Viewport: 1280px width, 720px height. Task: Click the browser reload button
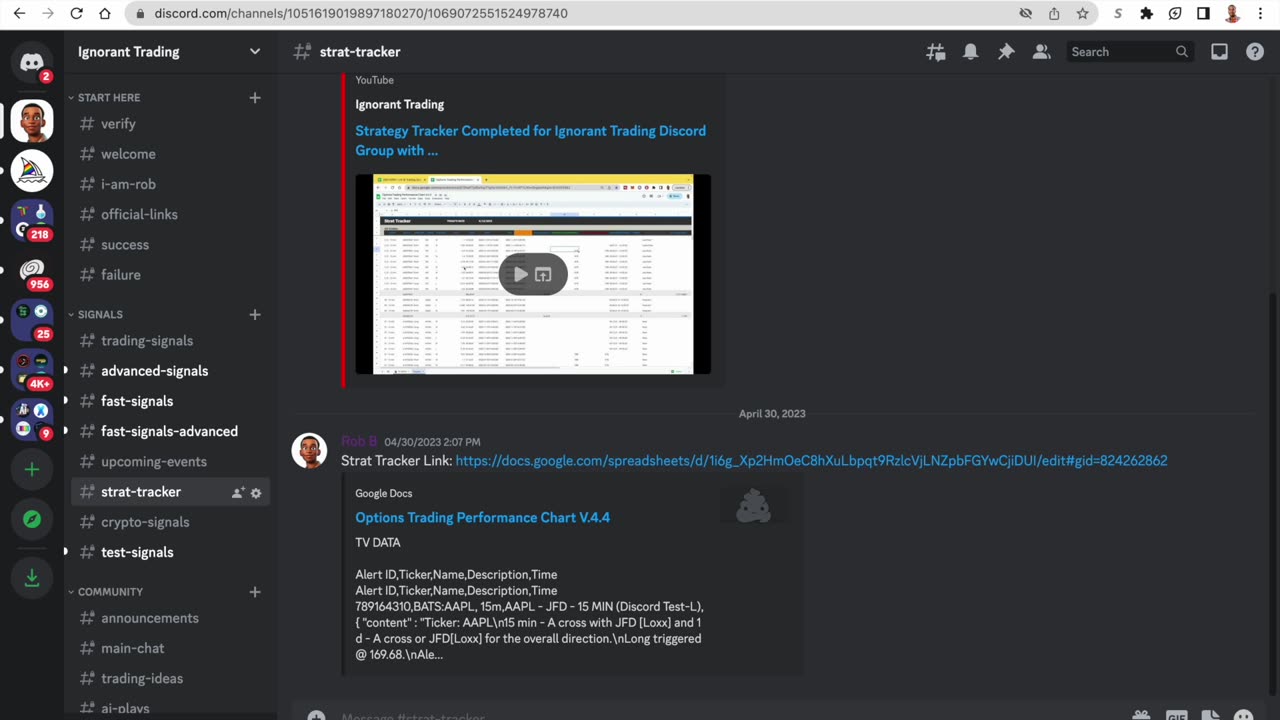(x=77, y=14)
